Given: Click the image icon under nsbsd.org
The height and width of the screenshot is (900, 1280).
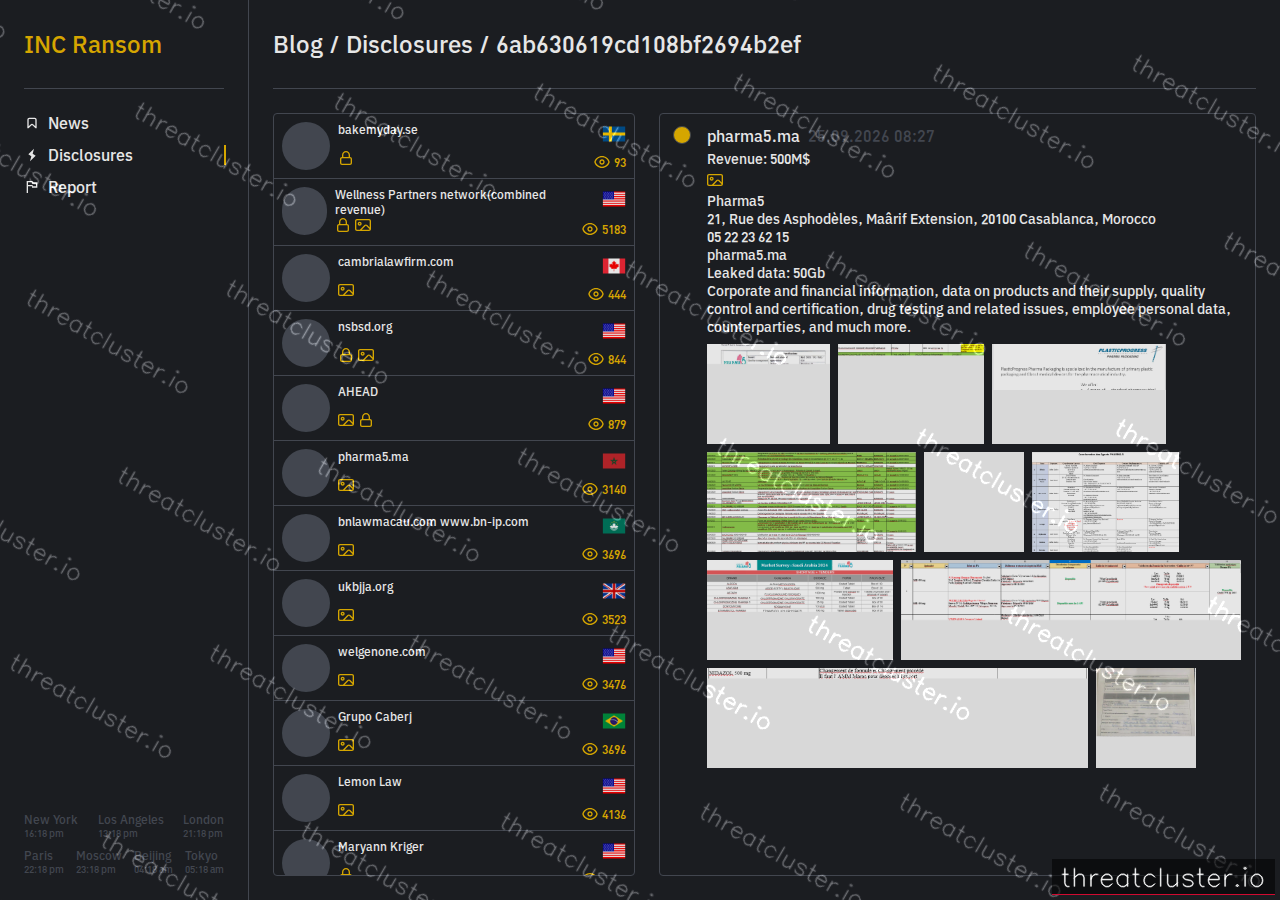Looking at the screenshot, I should click(366, 355).
